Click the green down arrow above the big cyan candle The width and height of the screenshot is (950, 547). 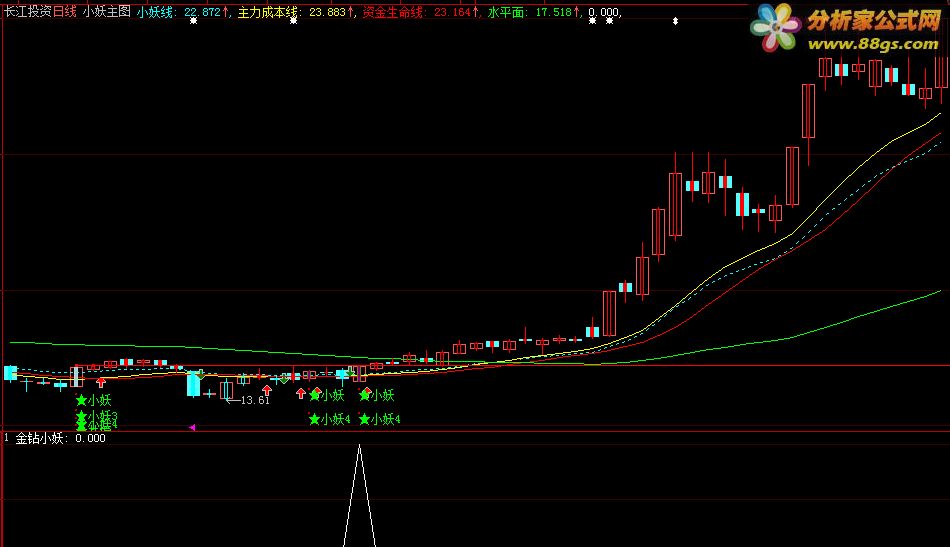201,375
